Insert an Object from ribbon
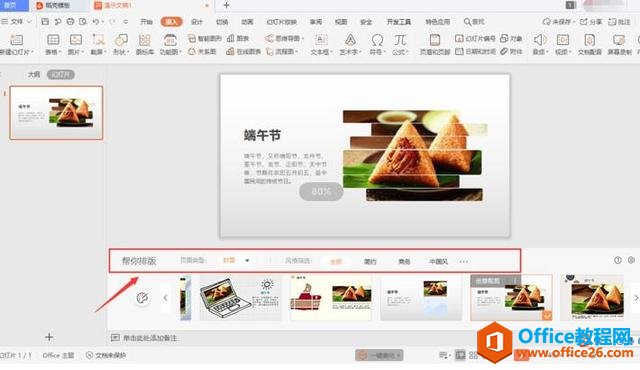 coord(511,38)
